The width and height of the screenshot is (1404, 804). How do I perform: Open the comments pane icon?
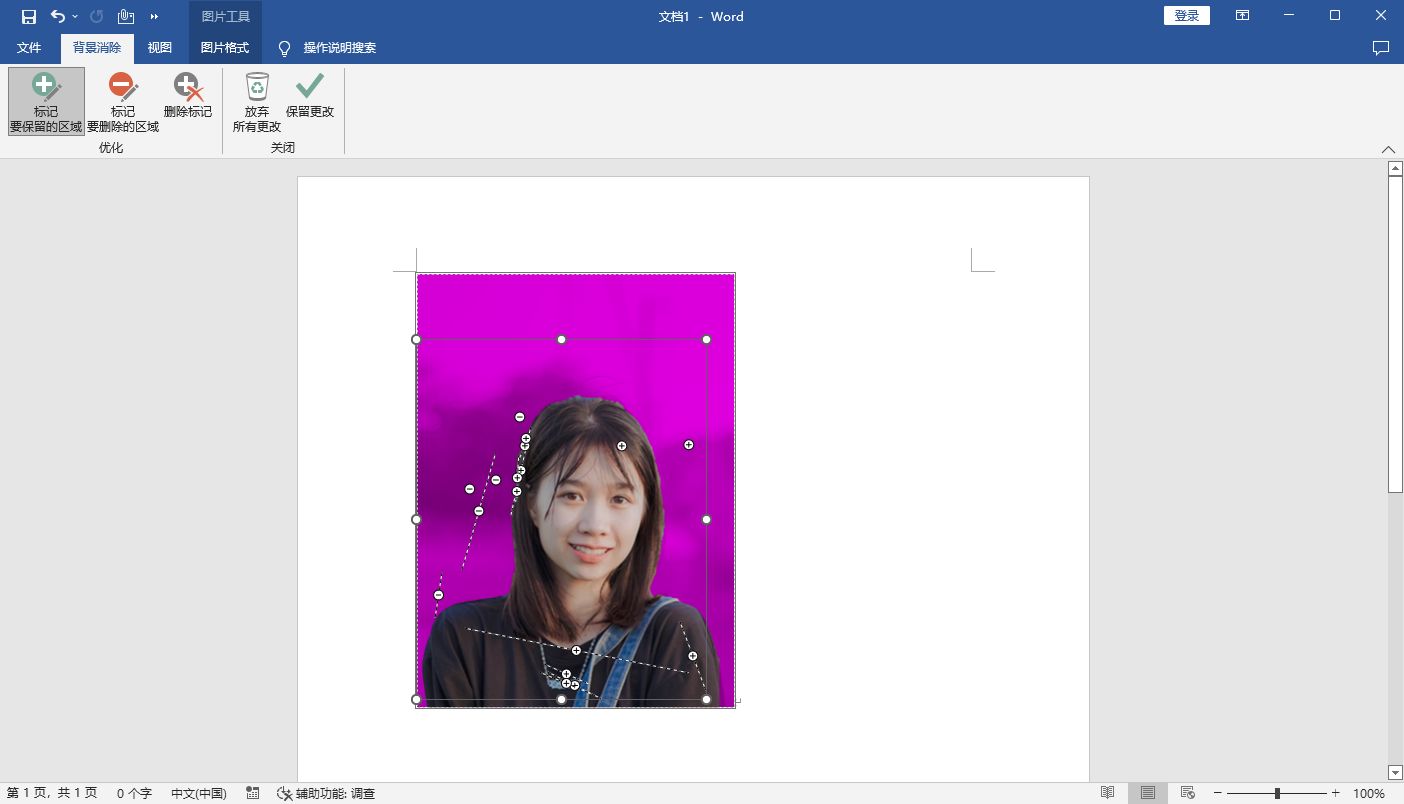click(x=1381, y=48)
